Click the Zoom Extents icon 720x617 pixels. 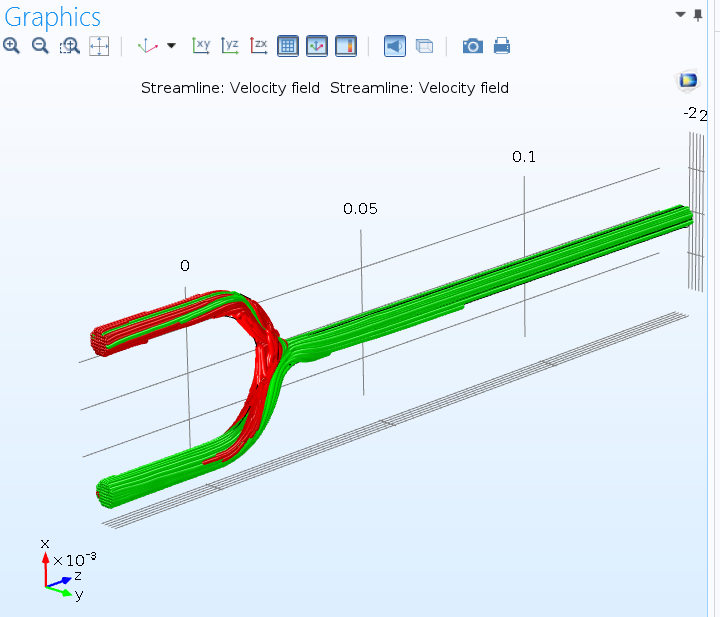(x=99, y=46)
